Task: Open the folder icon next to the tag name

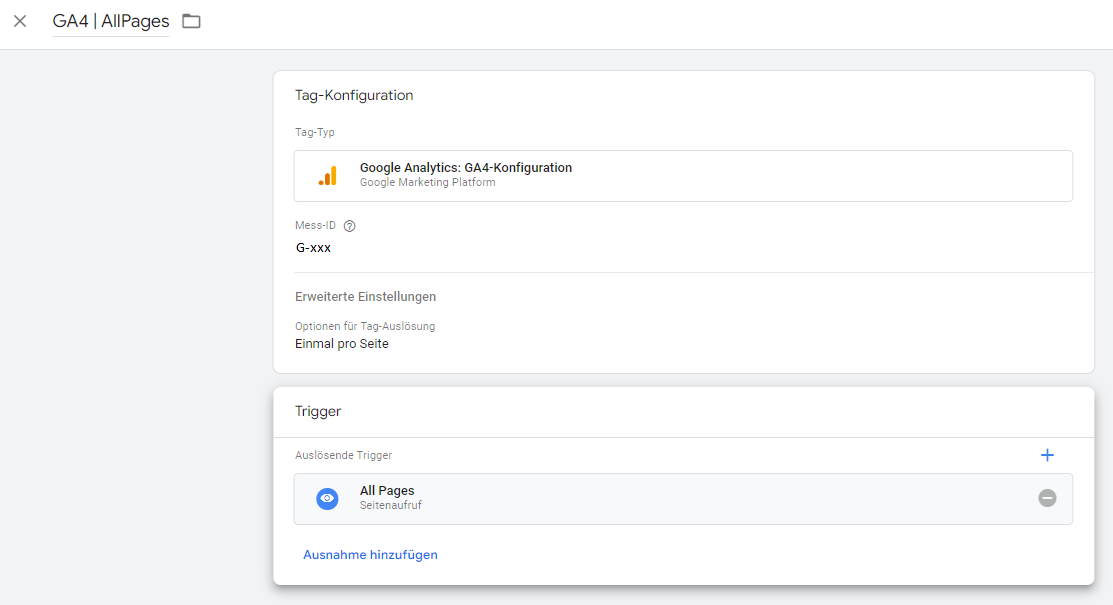Action: pyautogui.click(x=191, y=21)
